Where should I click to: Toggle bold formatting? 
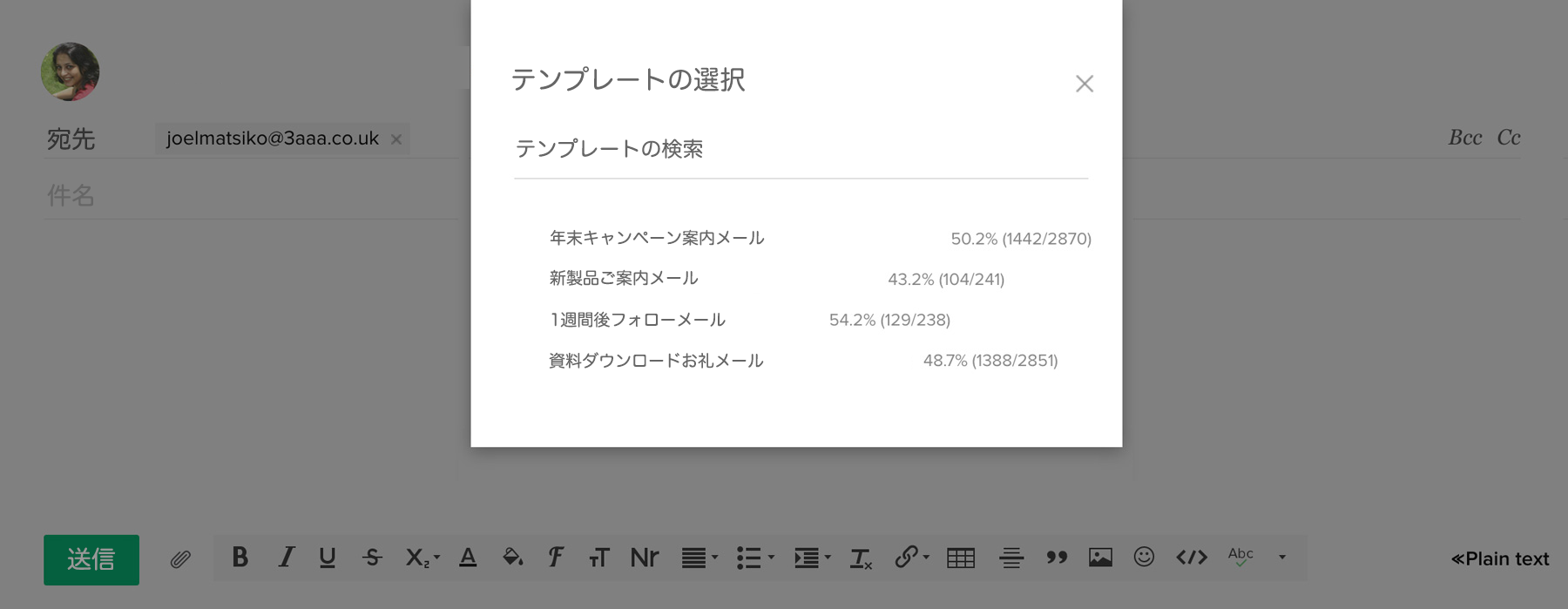coord(240,558)
